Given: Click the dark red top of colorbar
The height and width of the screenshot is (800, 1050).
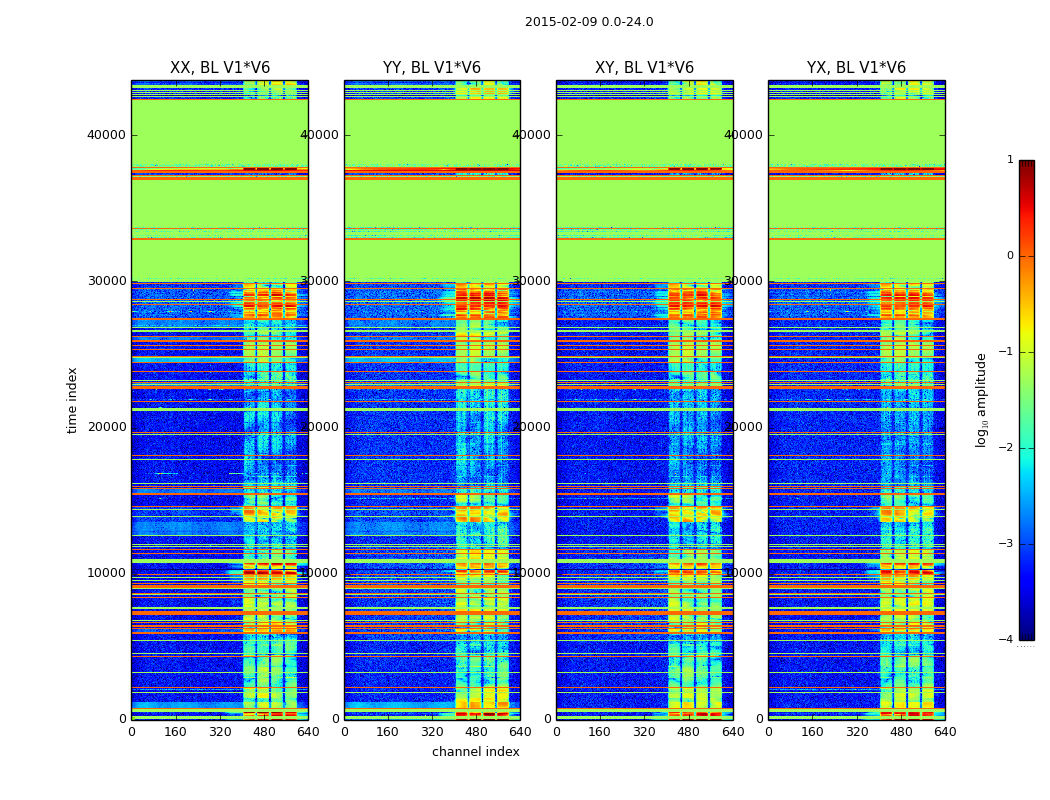Looking at the screenshot, I should tap(1027, 167).
